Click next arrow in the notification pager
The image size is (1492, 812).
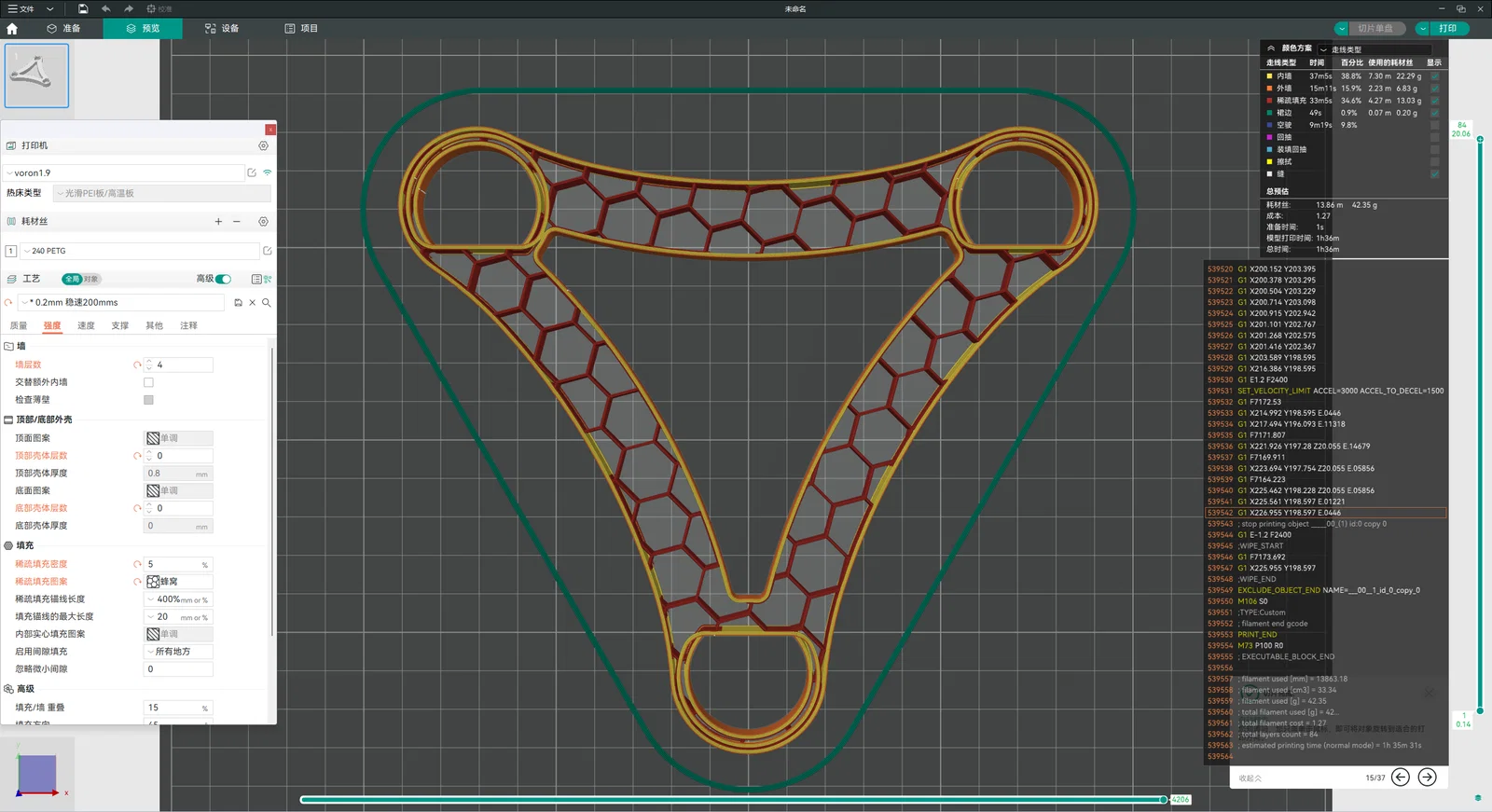1427,778
